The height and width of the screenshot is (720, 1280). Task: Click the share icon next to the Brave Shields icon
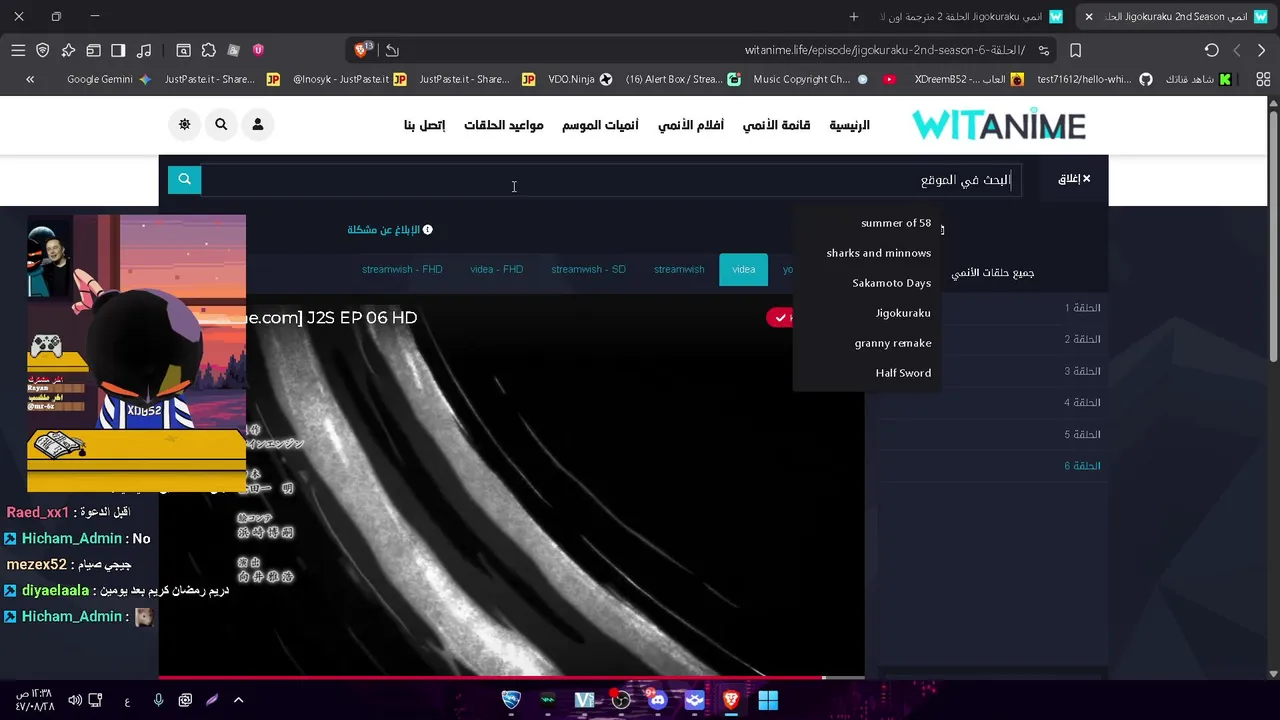click(392, 50)
